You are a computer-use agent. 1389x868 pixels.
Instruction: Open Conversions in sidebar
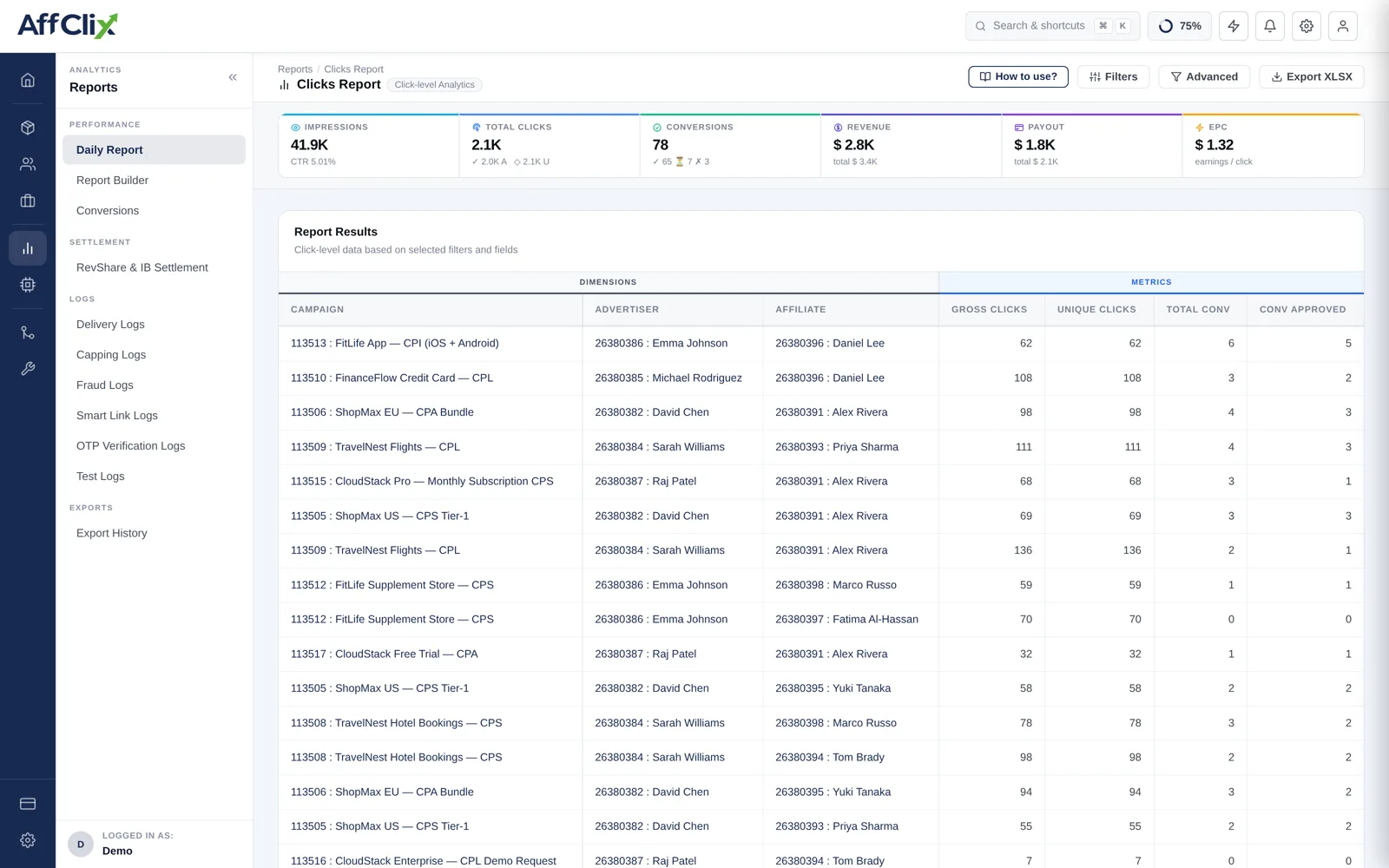point(154,210)
